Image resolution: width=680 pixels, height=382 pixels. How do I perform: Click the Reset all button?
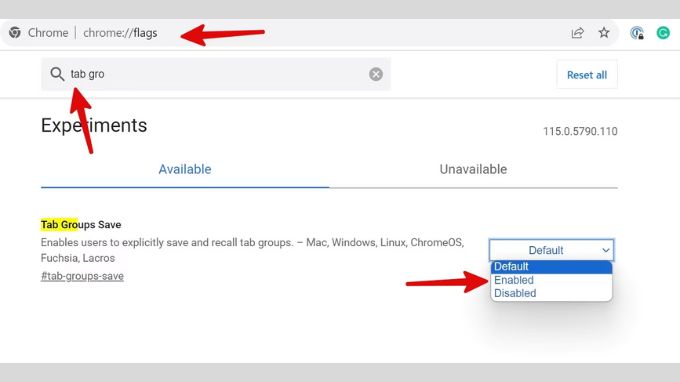pos(587,75)
